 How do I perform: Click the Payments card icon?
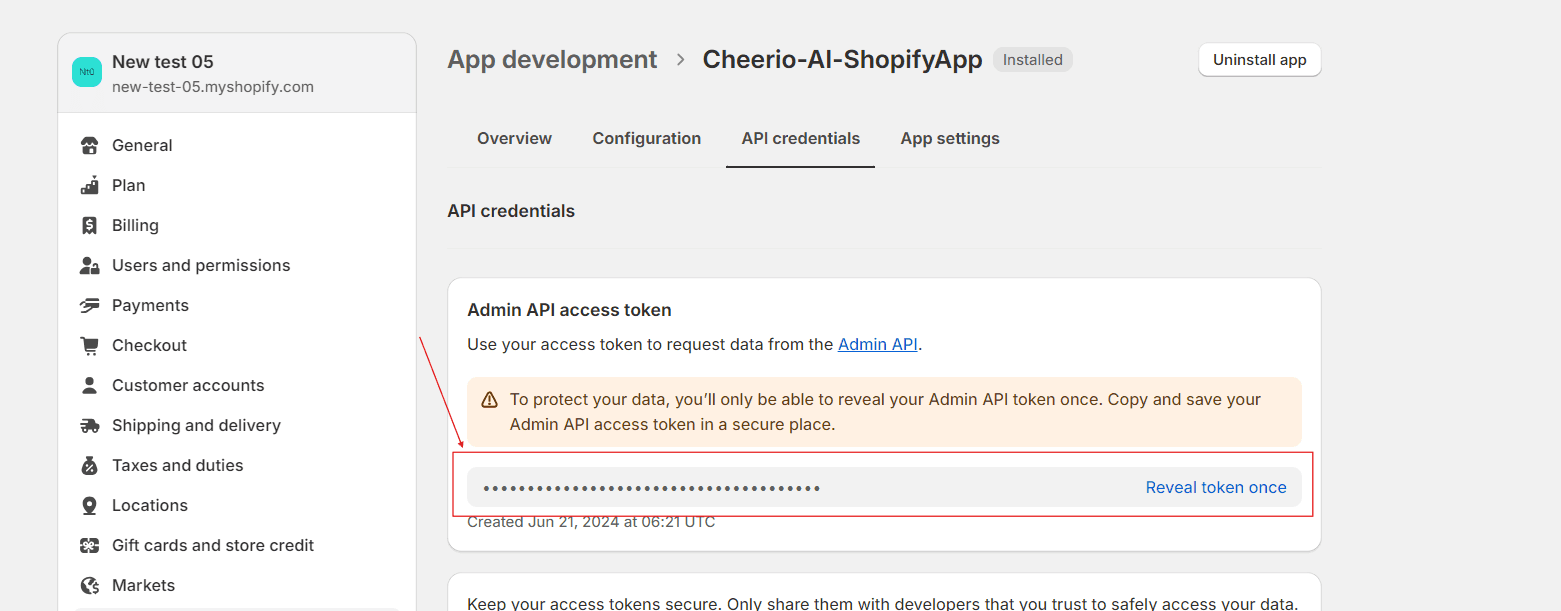90,305
